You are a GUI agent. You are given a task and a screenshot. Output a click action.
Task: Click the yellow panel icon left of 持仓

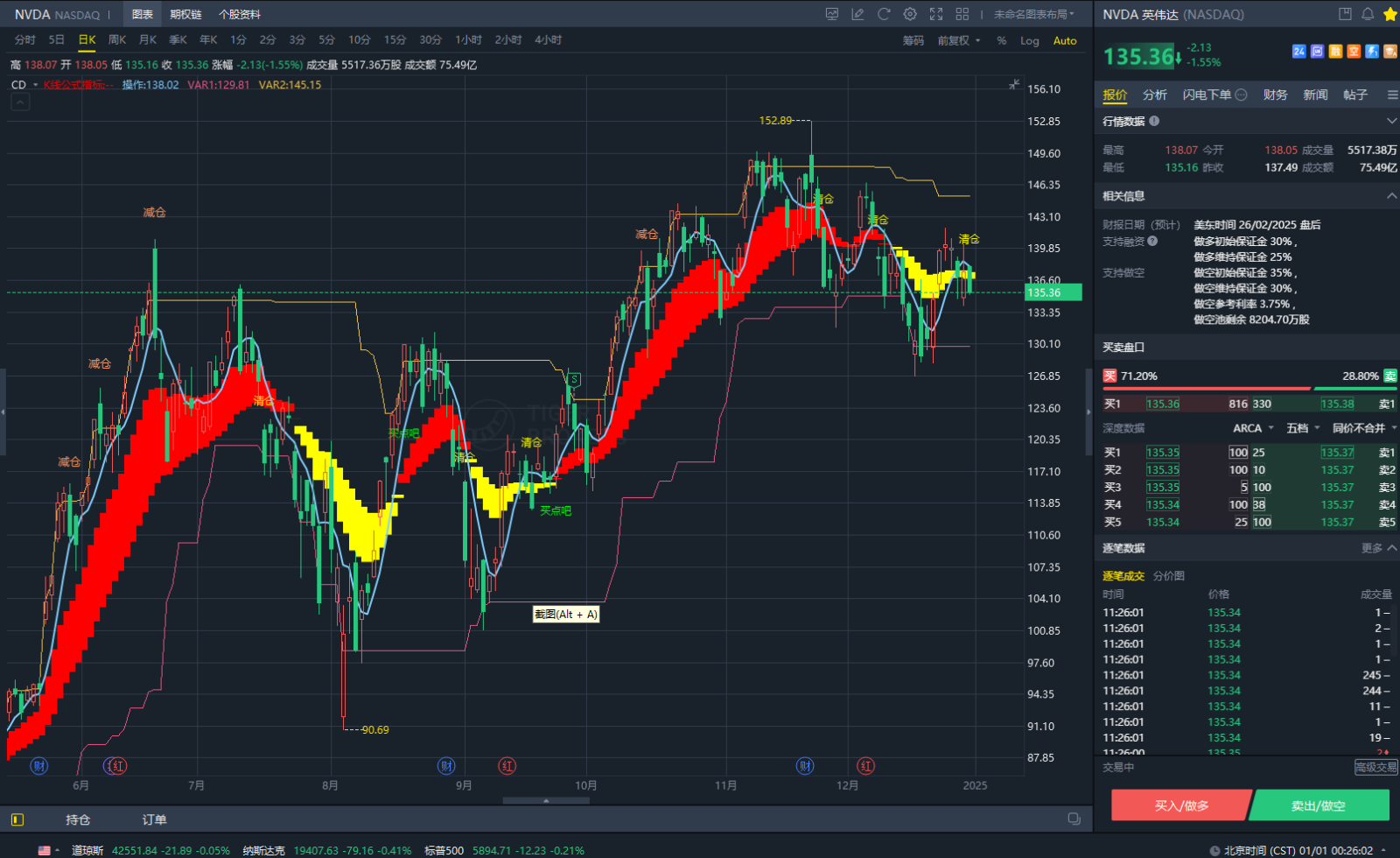point(17,819)
